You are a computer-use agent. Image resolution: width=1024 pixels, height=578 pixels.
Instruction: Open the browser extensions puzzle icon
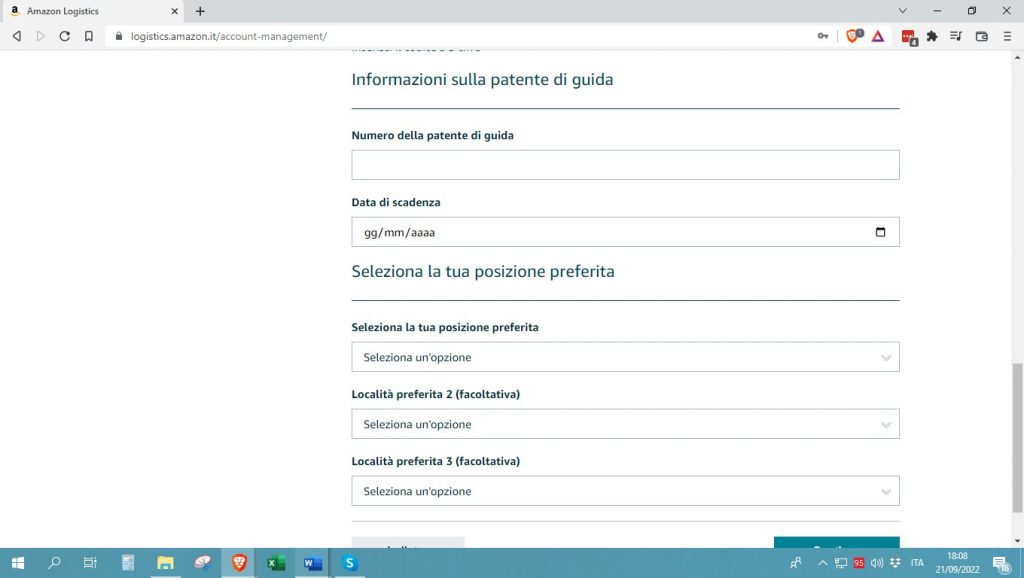932,35
